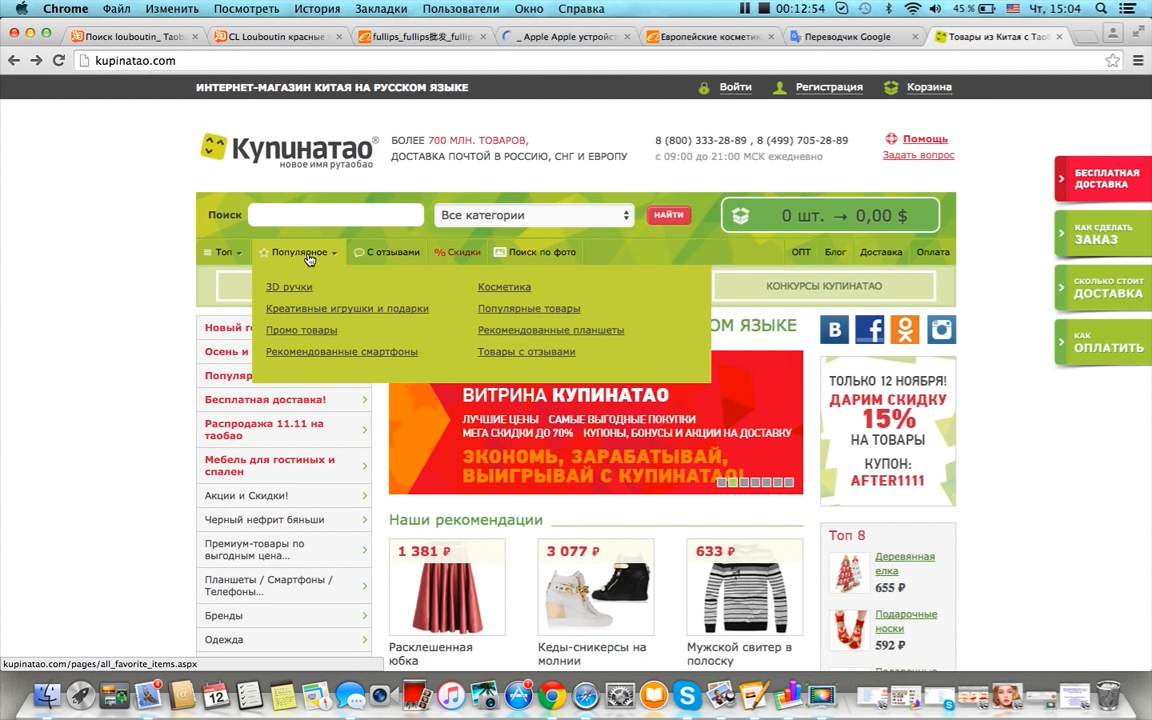Click the Chrome icon in dock

coord(552,695)
